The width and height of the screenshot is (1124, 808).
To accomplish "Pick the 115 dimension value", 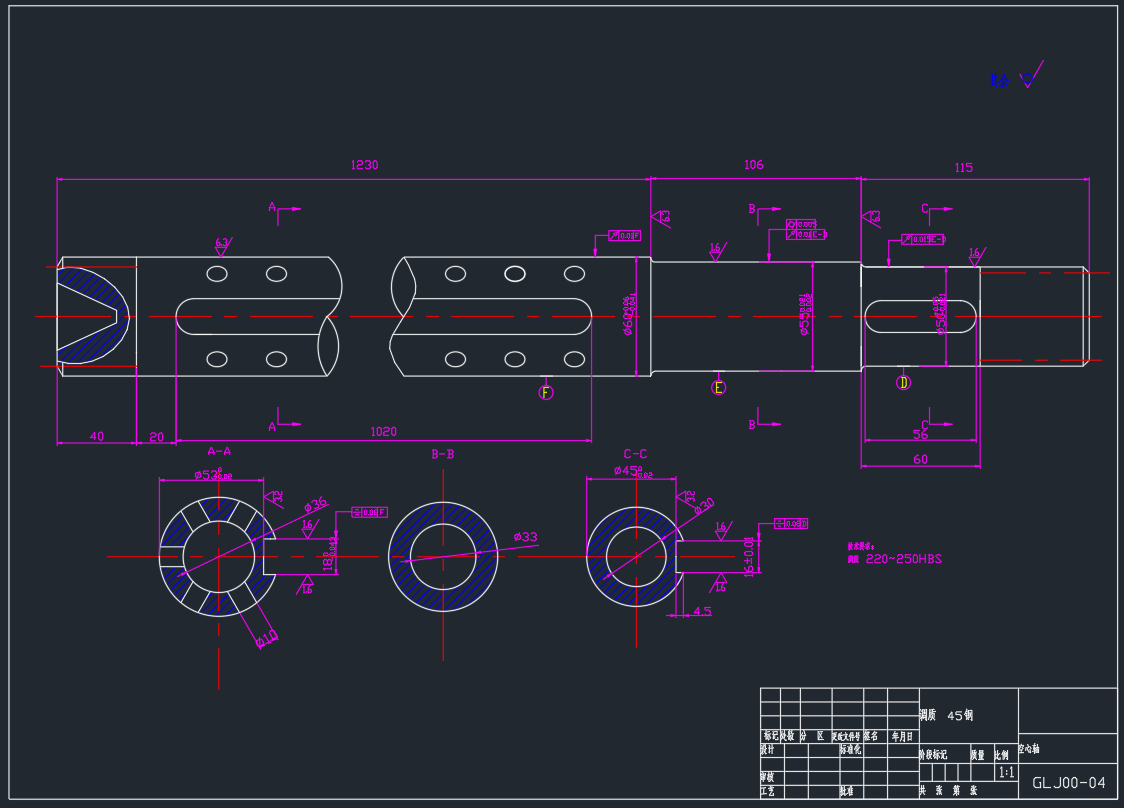I will (x=963, y=168).
